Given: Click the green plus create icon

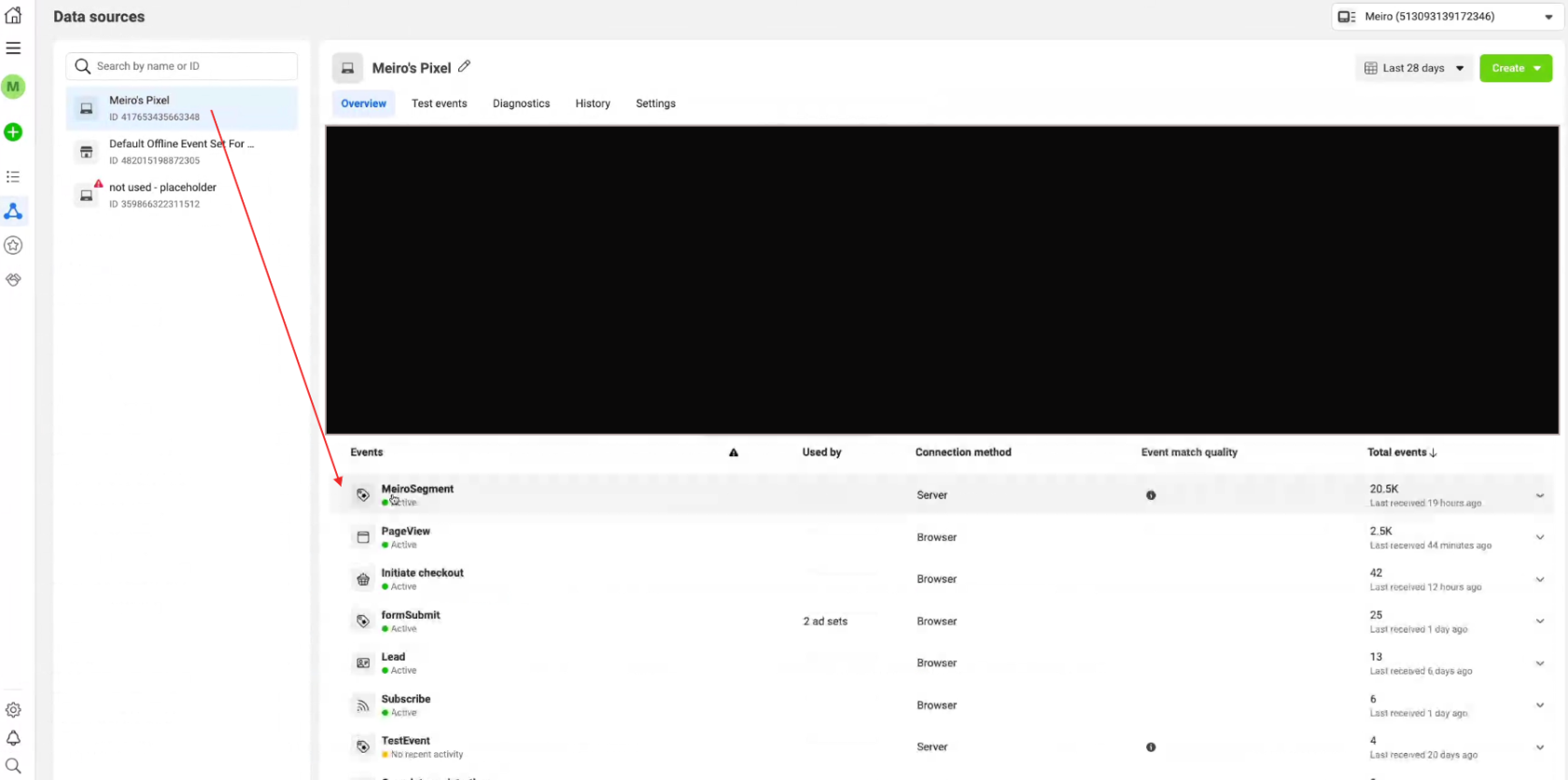Looking at the screenshot, I should coord(13,132).
